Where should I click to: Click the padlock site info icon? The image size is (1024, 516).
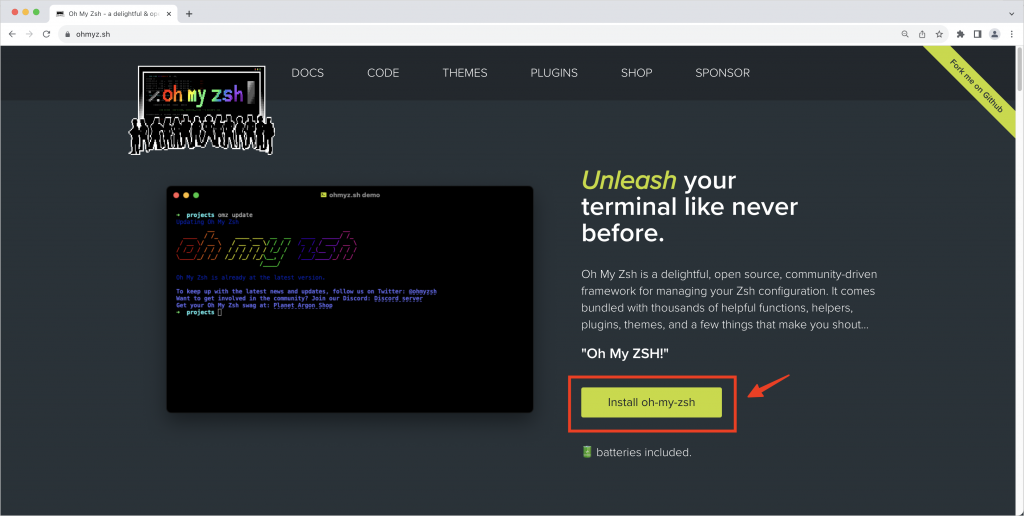(66, 34)
